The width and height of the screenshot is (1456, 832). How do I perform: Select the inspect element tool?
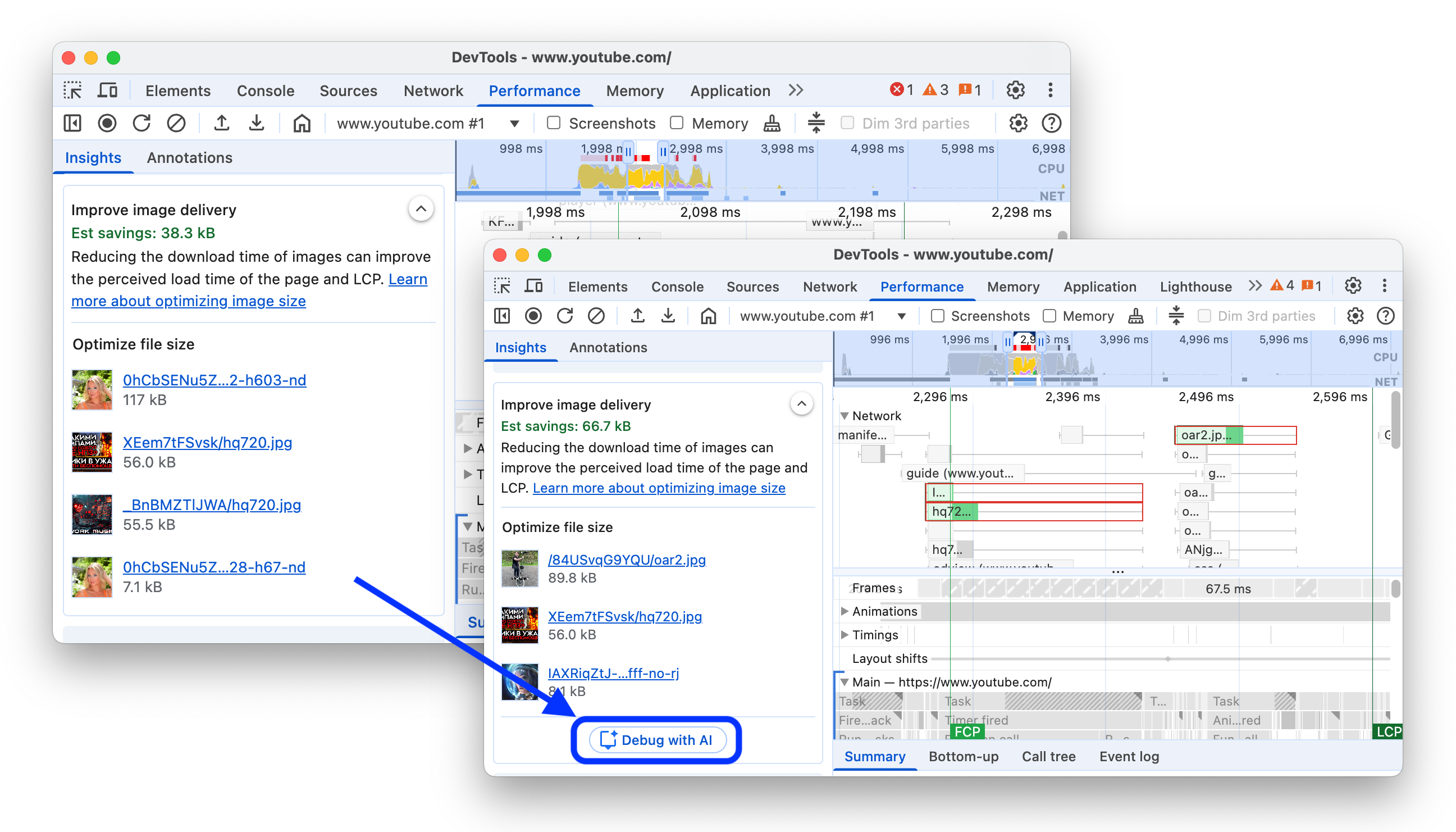[502, 286]
